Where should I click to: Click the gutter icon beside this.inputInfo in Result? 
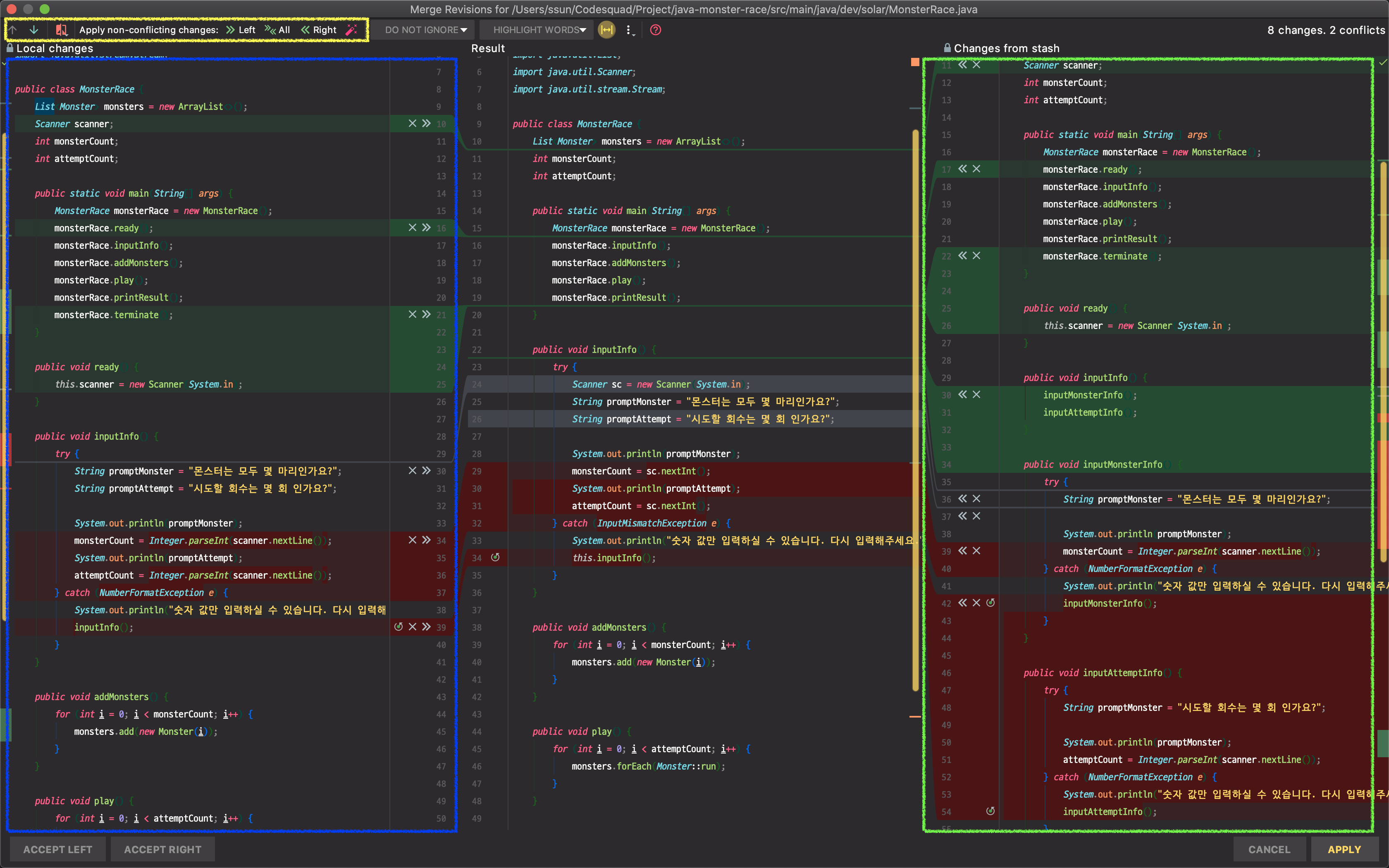(x=495, y=558)
